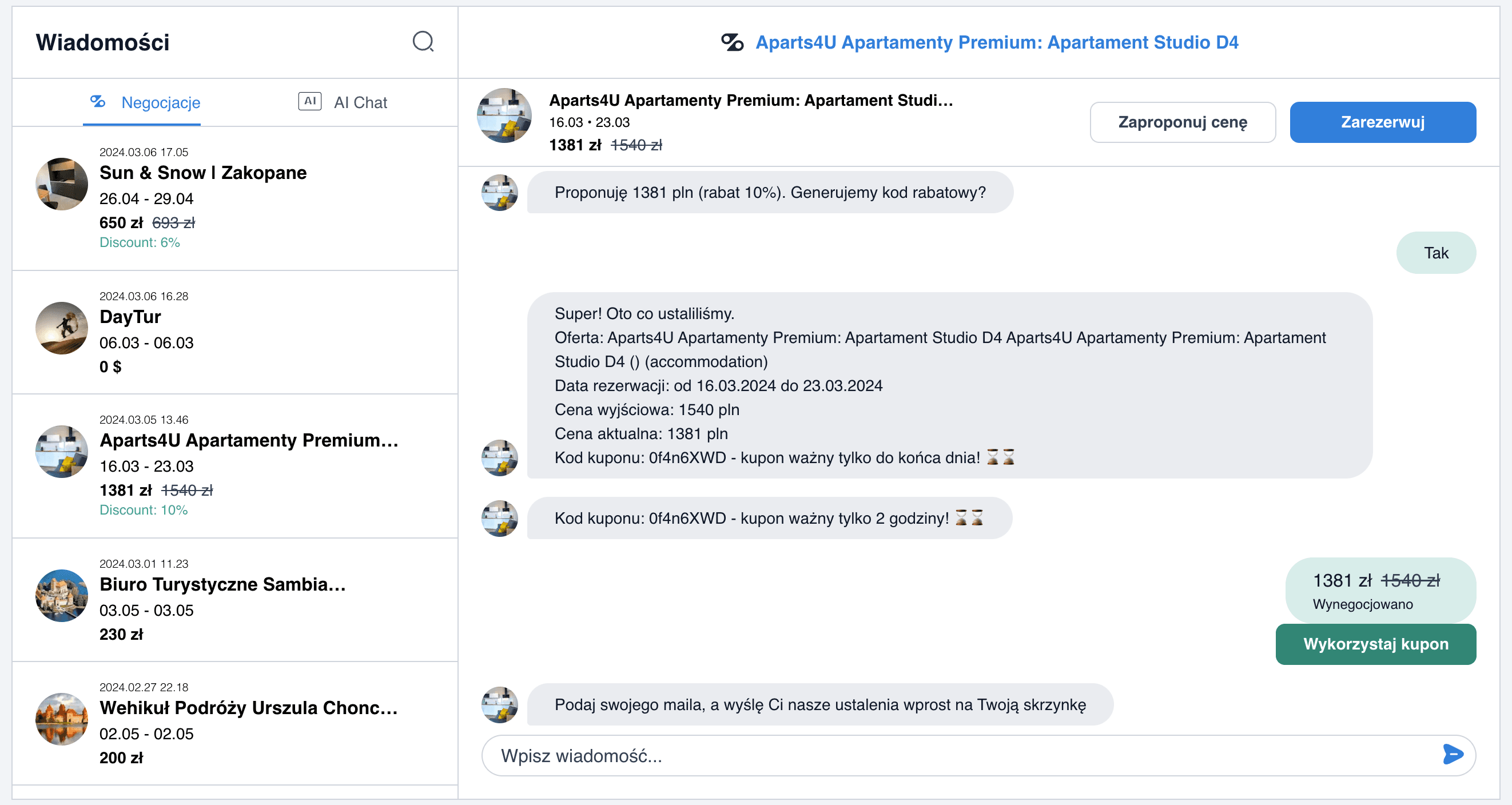
Task: Click Kod kuponu line in summary message
Action: click(785, 457)
